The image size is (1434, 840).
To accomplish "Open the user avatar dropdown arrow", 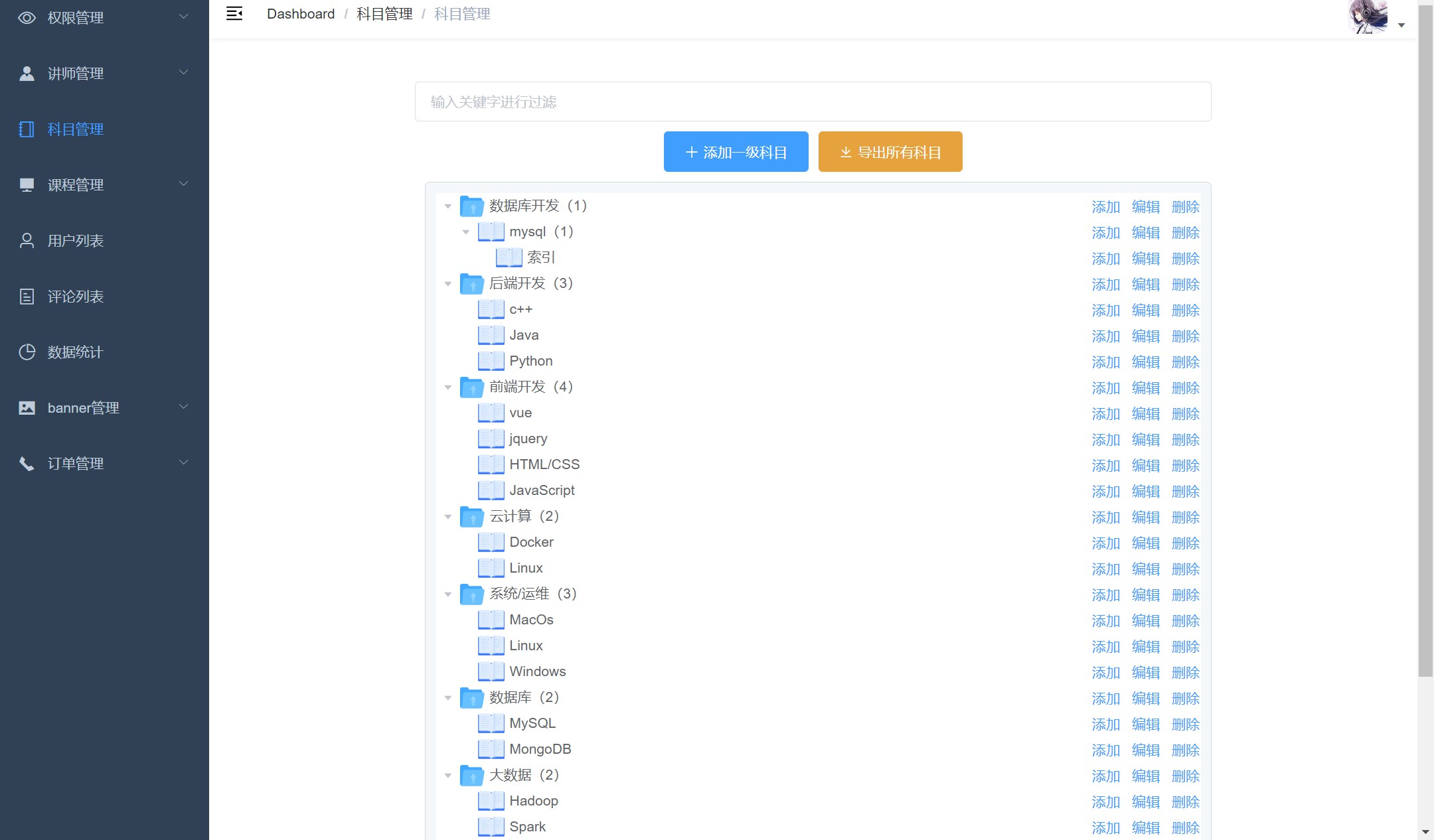I will coord(1401,25).
